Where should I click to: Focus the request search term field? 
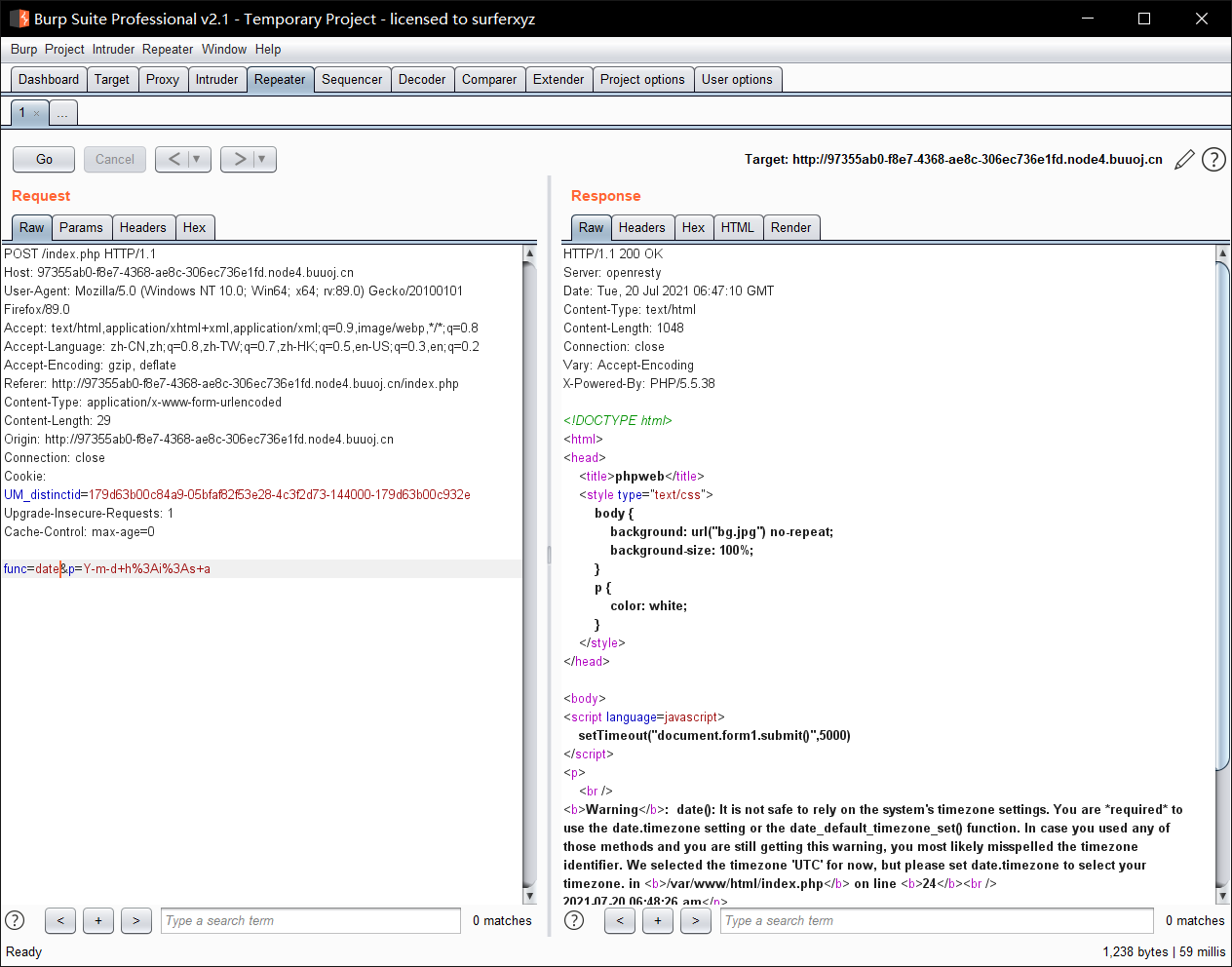tap(311, 920)
